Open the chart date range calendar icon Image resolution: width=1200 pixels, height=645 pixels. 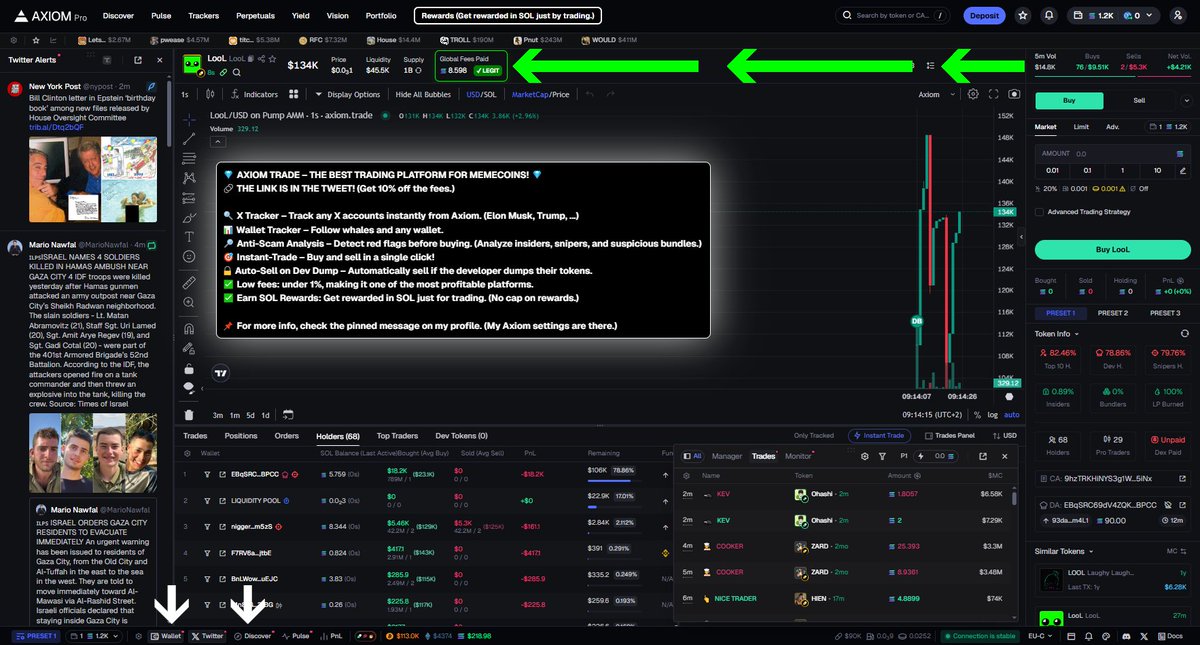pos(287,414)
